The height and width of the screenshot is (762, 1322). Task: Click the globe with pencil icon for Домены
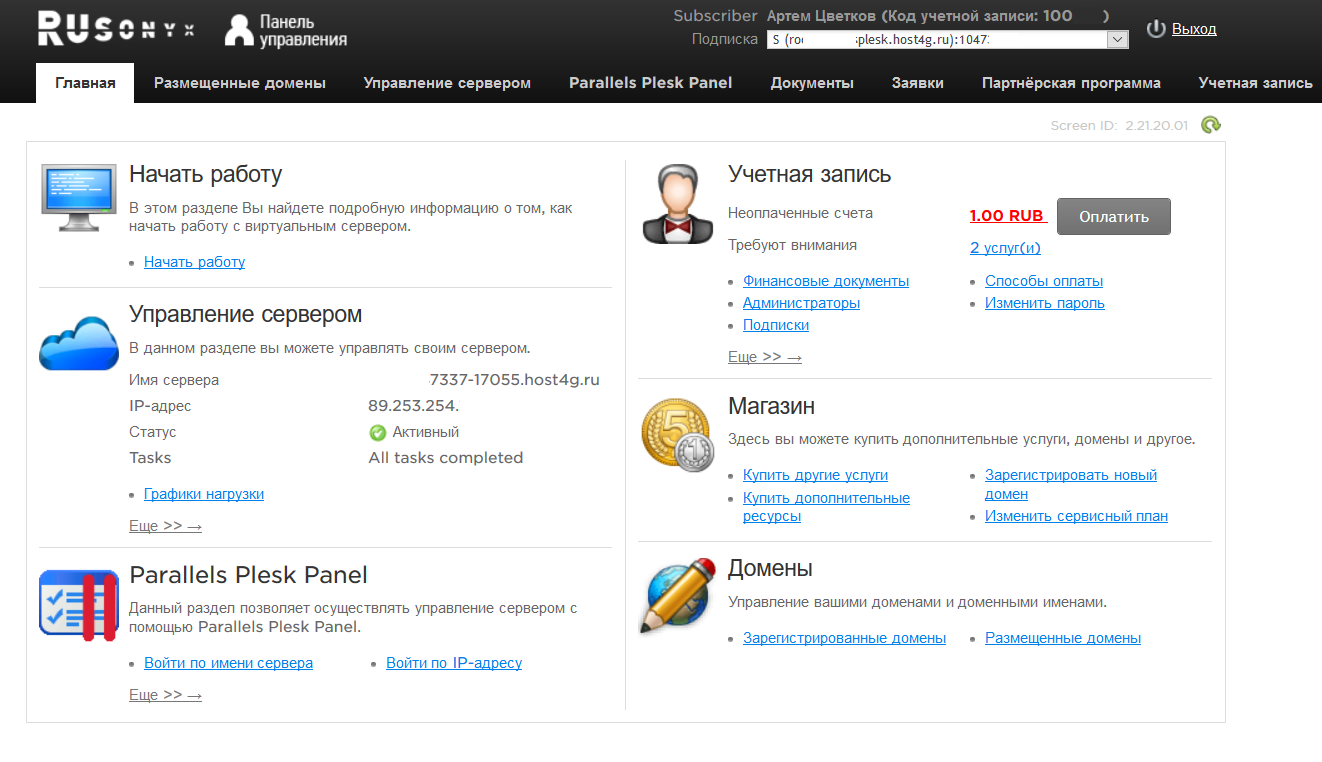point(677,597)
